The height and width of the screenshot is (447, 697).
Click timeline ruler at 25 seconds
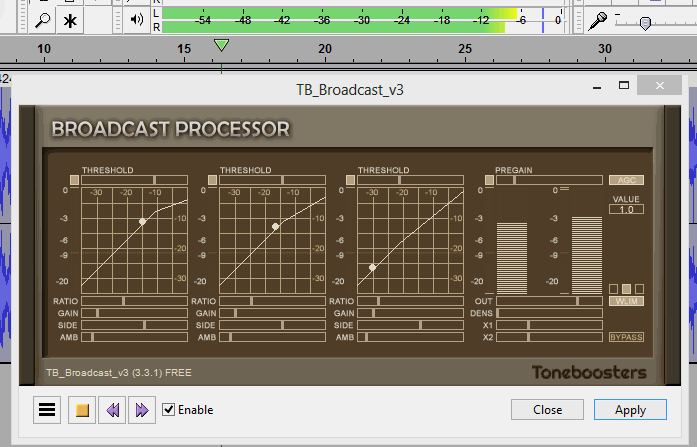click(x=465, y=49)
